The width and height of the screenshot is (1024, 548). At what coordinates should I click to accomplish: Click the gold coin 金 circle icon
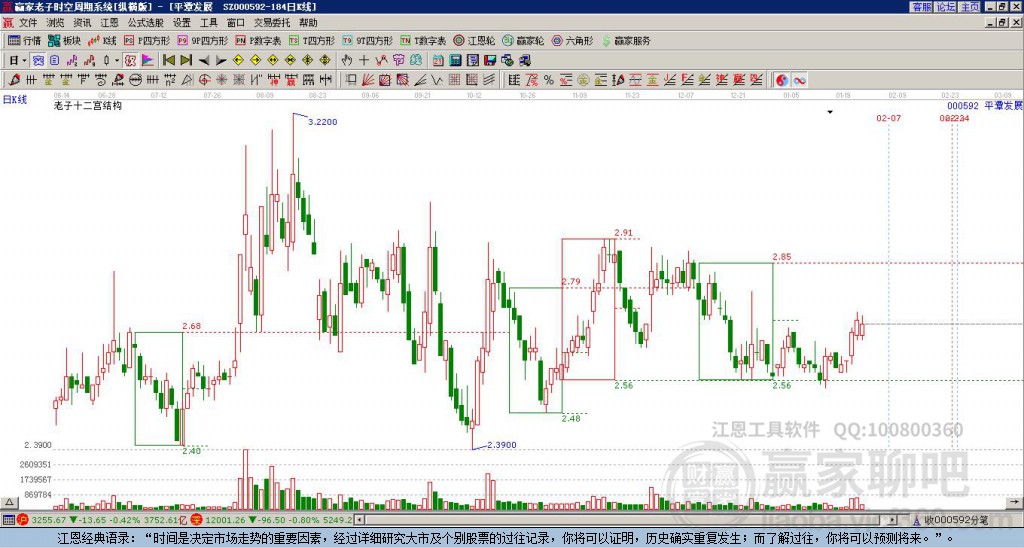pyautogui.click(x=583, y=80)
